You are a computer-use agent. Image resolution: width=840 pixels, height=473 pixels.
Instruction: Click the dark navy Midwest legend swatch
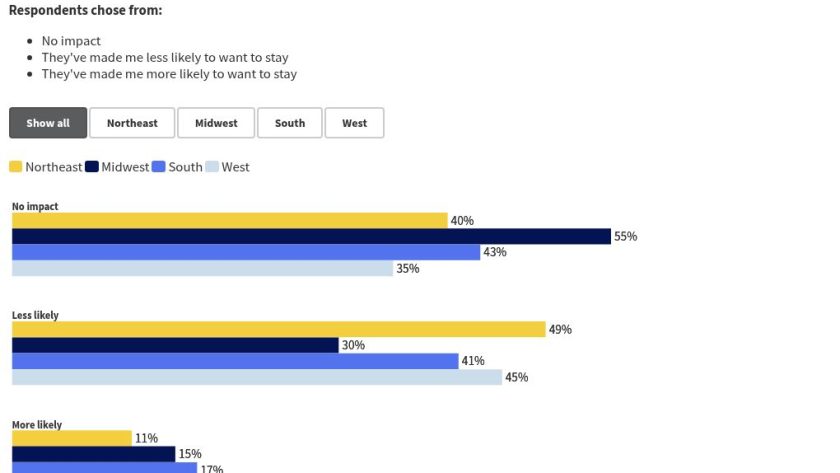coord(92,167)
